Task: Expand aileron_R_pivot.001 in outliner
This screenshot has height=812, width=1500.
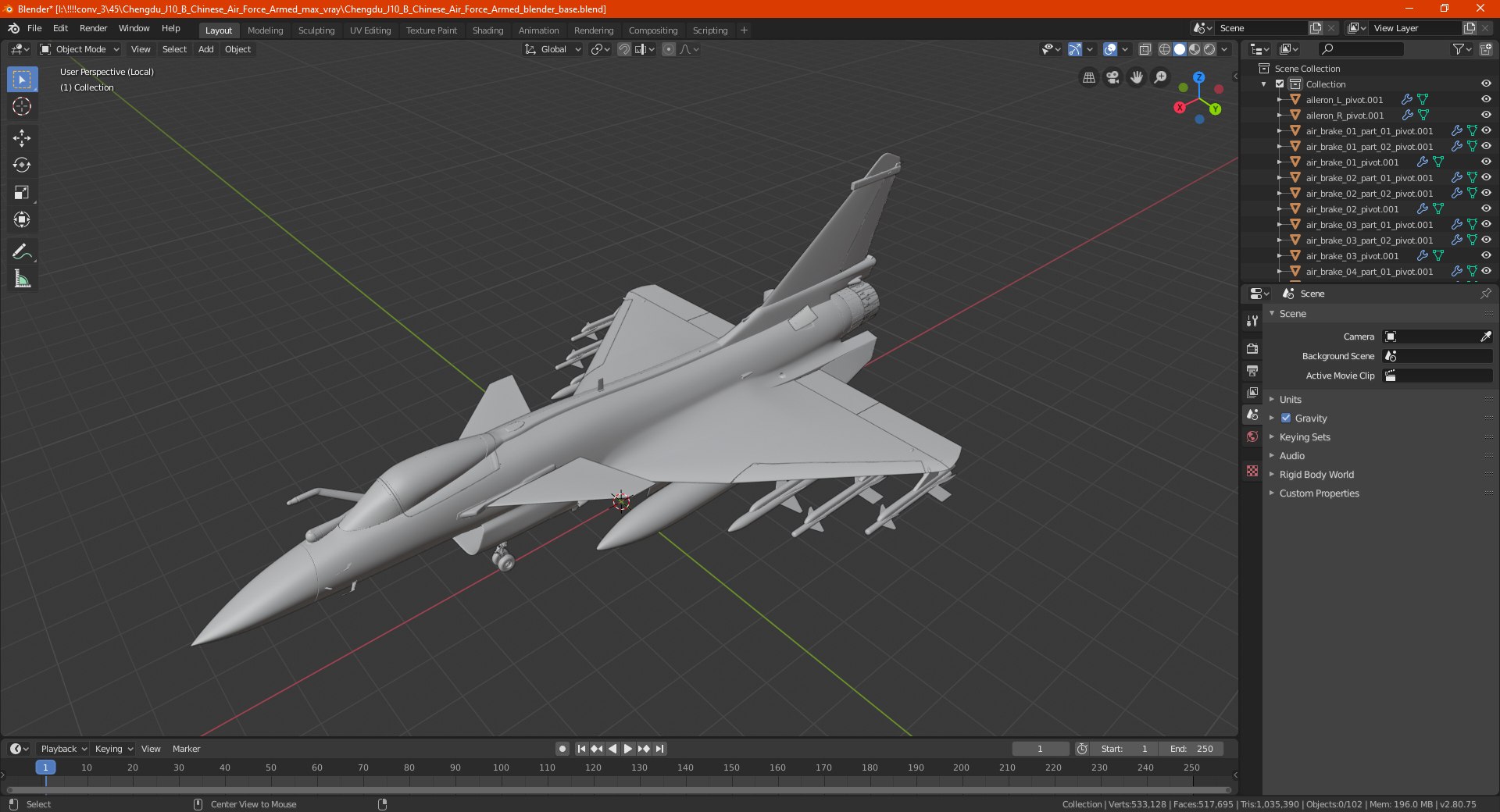Action: [x=1279, y=115]
